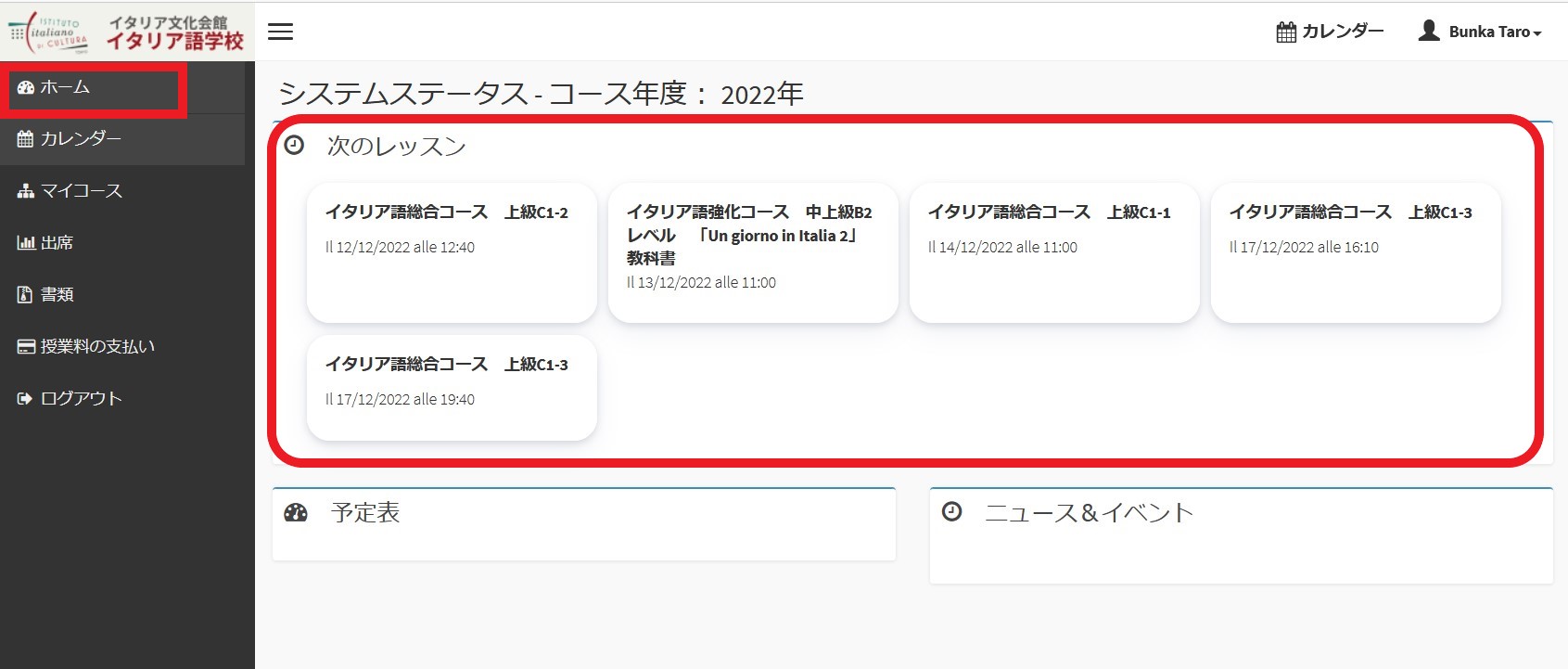Select the 上級C1-1 lesson on 14/12/2022
The height and width of the screenshot is (669, 1568).
pos(1054,252)
